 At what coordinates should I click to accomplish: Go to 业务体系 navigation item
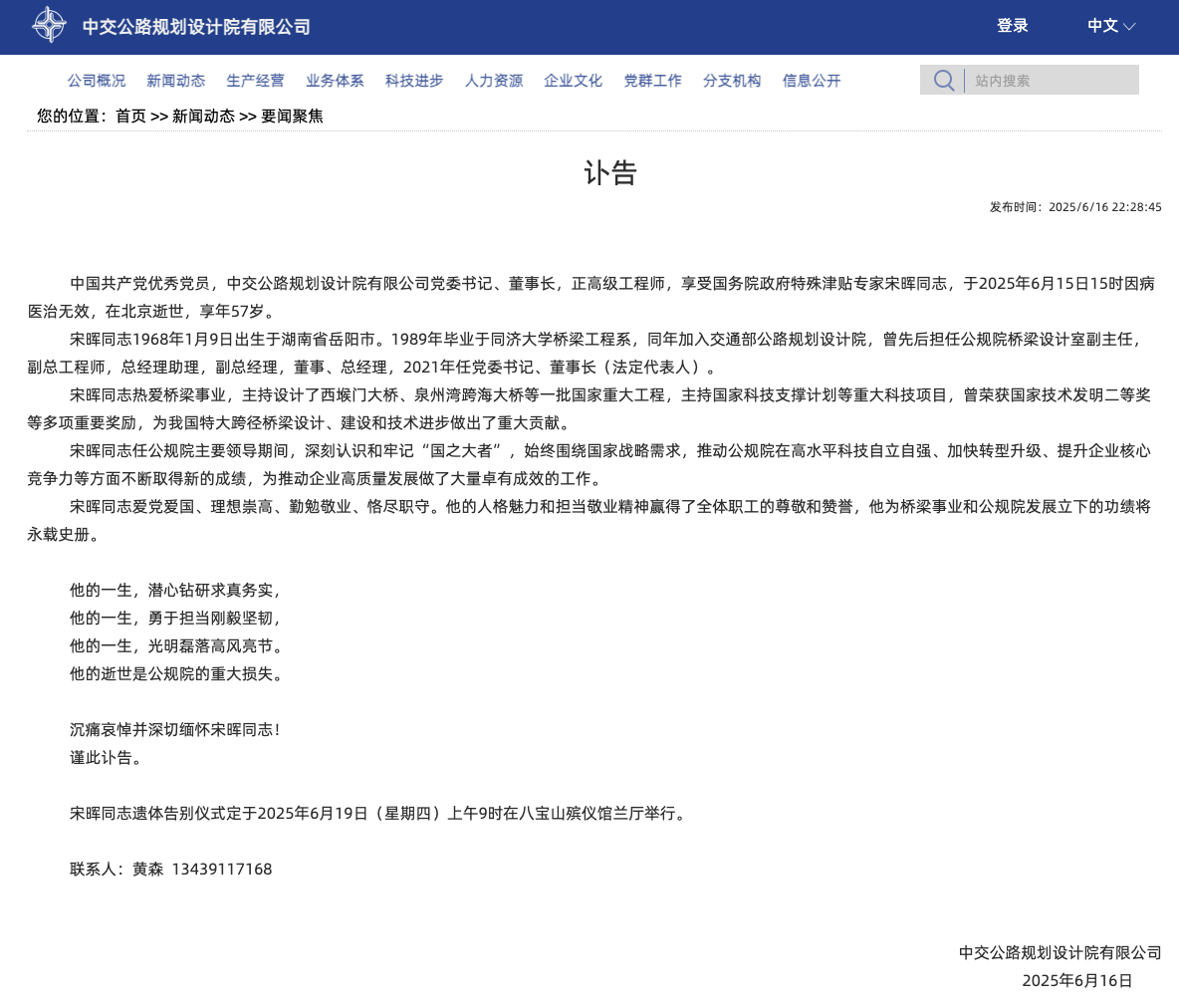[335, 81]
